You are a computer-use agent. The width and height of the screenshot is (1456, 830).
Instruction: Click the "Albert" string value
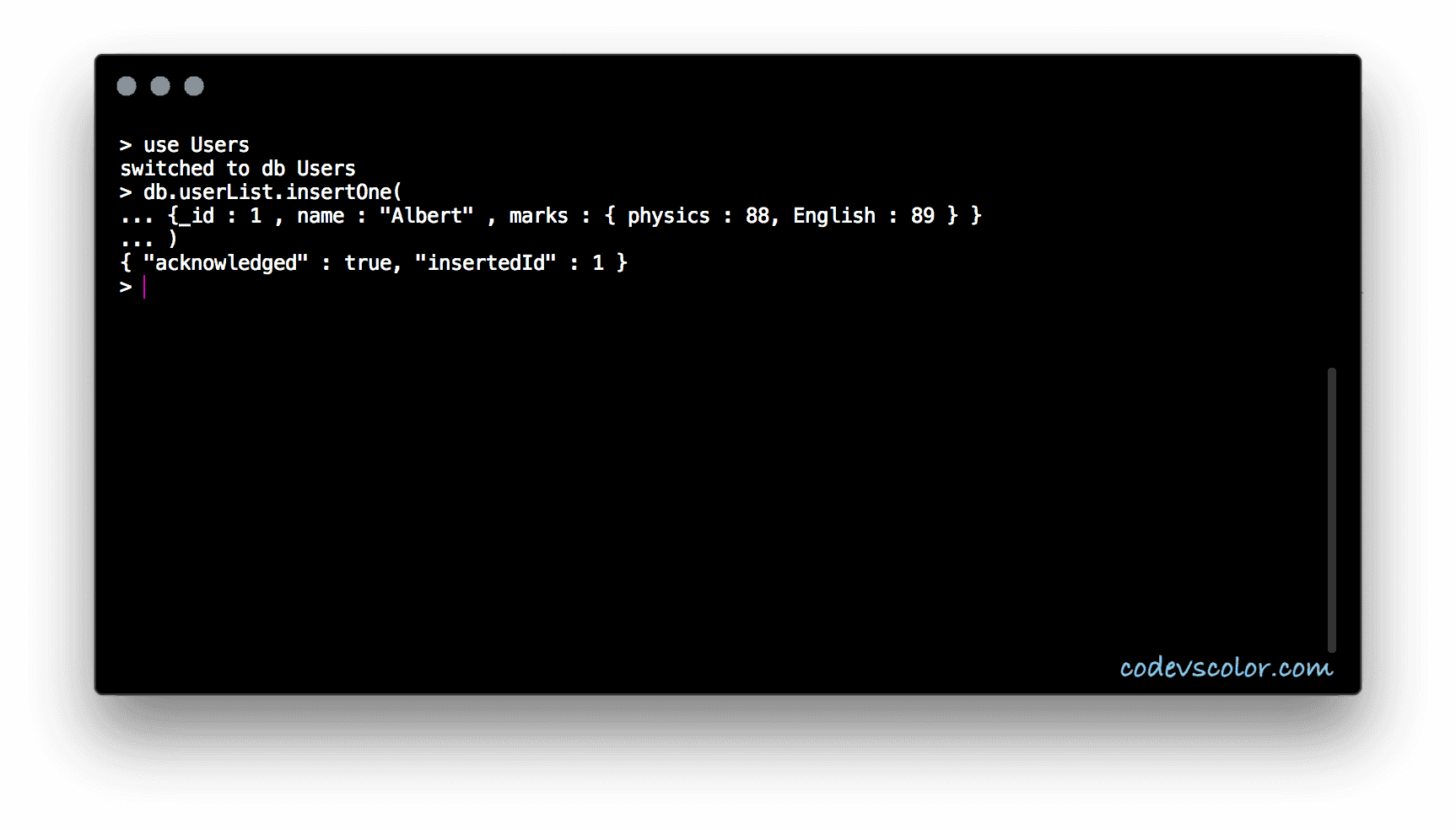point(426,216)
